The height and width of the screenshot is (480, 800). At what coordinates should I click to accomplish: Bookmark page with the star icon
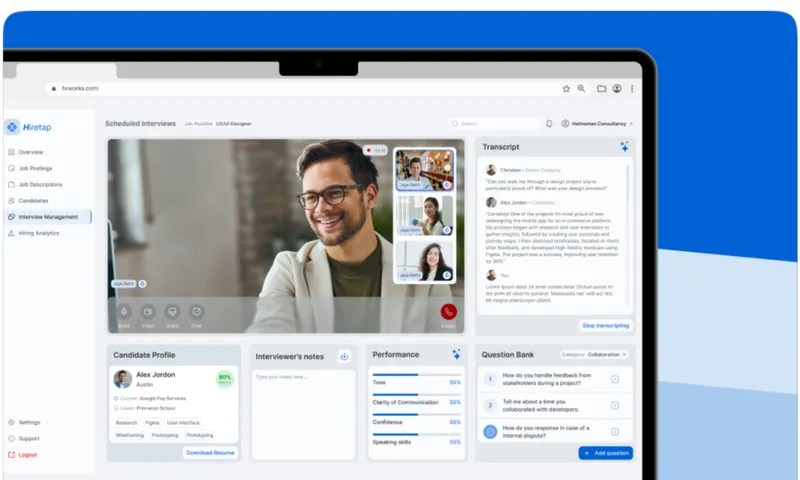tap(566, 89)
